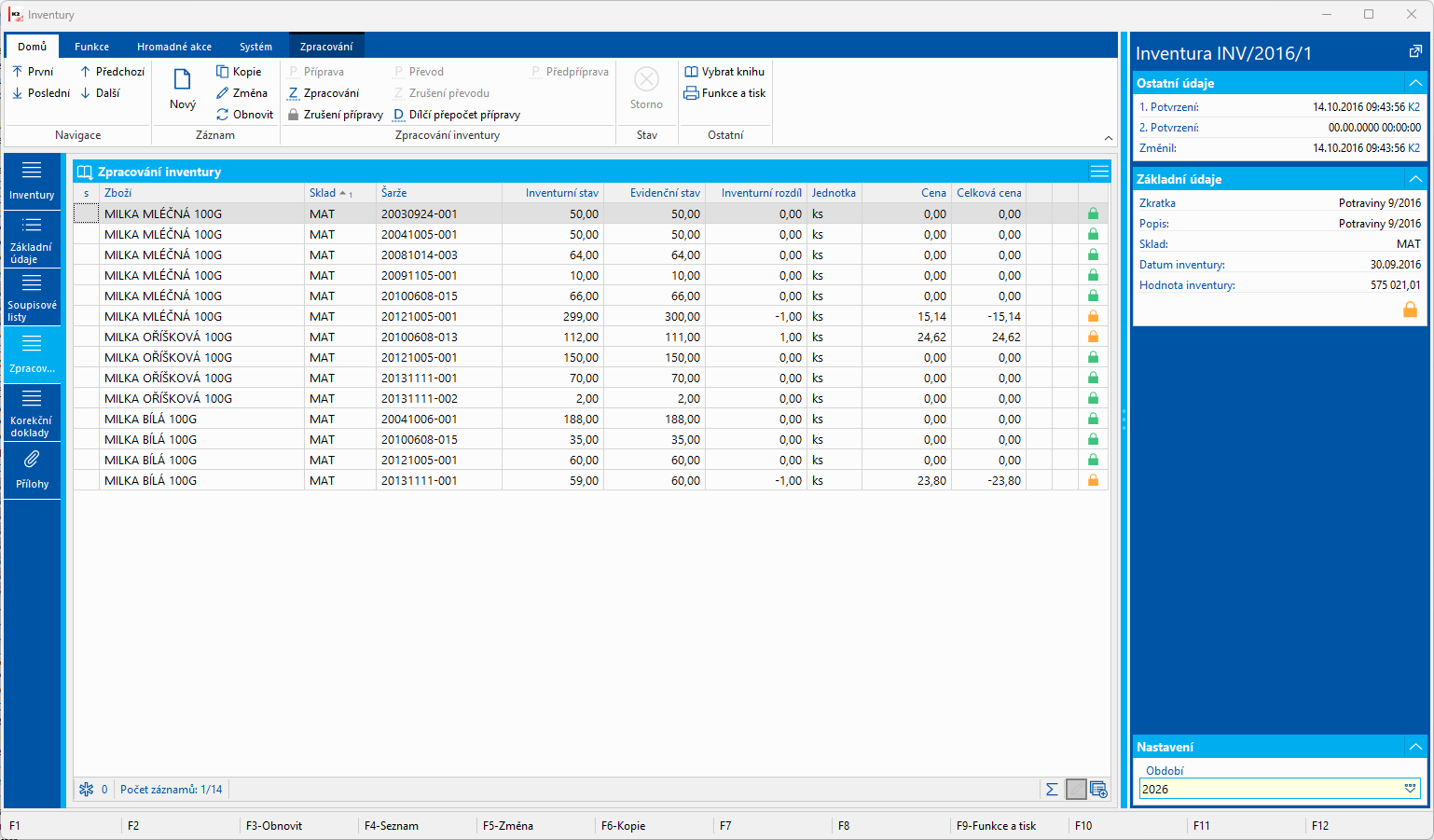Collapse the Ostatní údaje section
The height and width of the screenshot is (840, 1434).
click(1415, 83)
